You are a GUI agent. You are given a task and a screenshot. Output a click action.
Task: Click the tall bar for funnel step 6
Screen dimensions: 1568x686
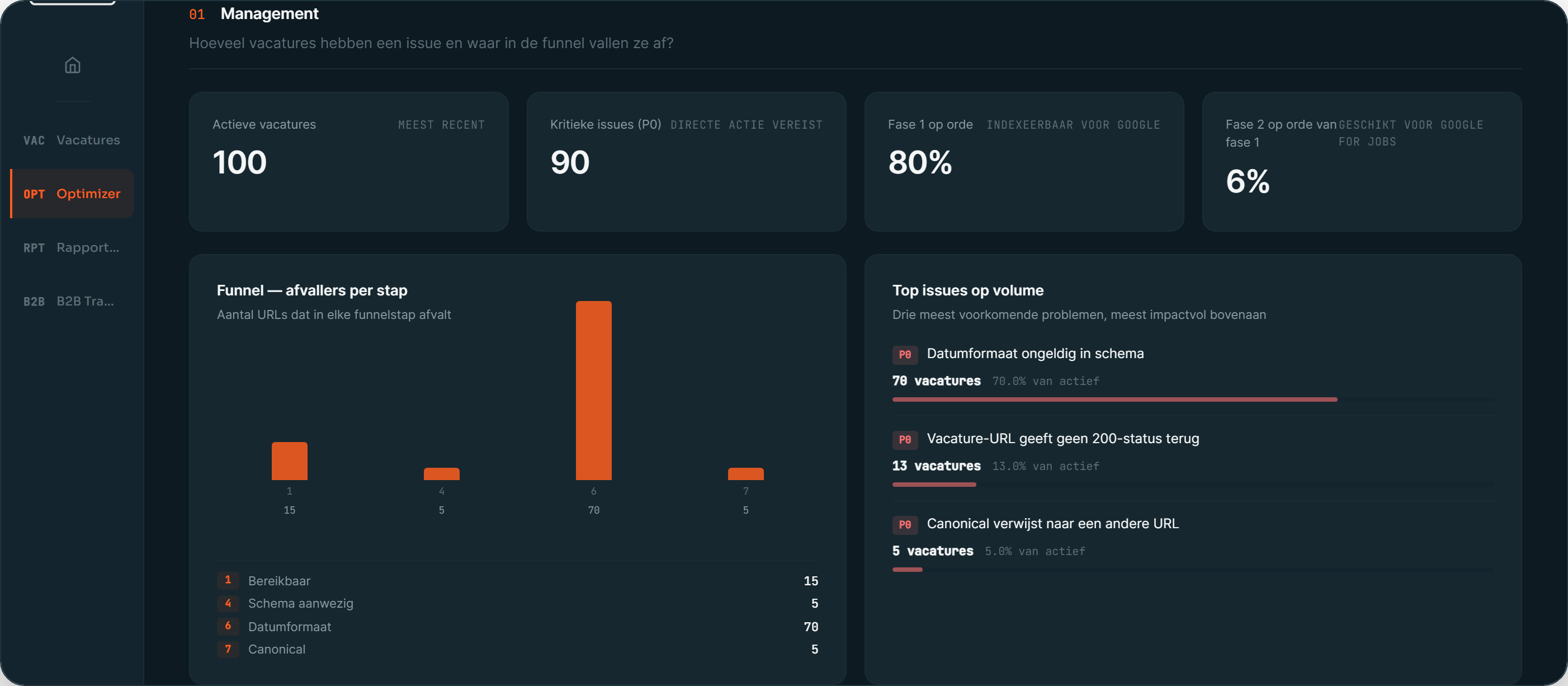[x=593, y=391]
